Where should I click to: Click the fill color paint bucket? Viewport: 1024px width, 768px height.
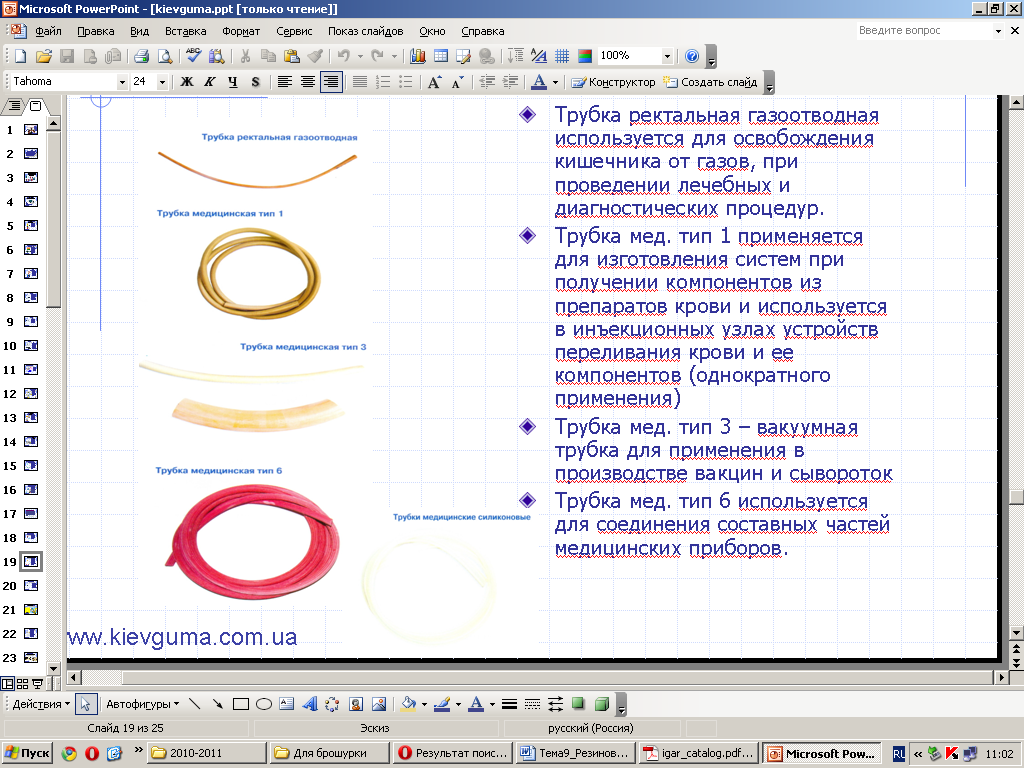(409, 704)
